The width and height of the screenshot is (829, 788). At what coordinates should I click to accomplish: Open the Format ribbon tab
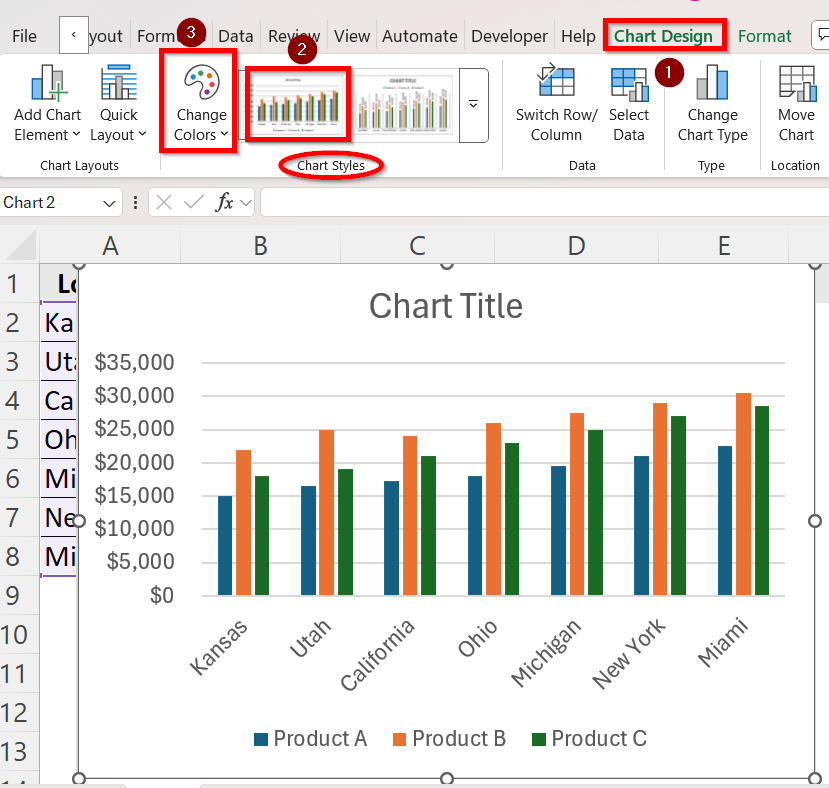[x=764, y=36]
